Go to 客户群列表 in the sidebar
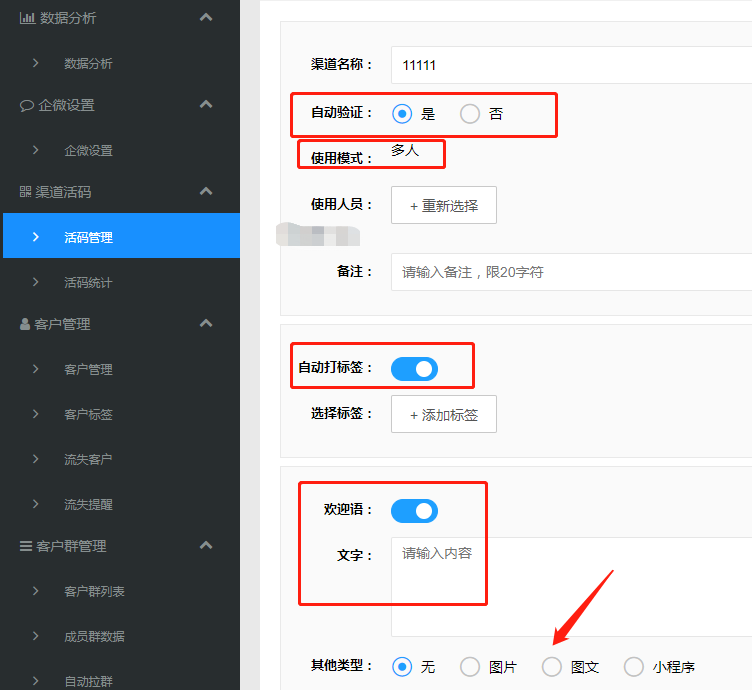The image size is (752, 690). [x=94, y=591]
